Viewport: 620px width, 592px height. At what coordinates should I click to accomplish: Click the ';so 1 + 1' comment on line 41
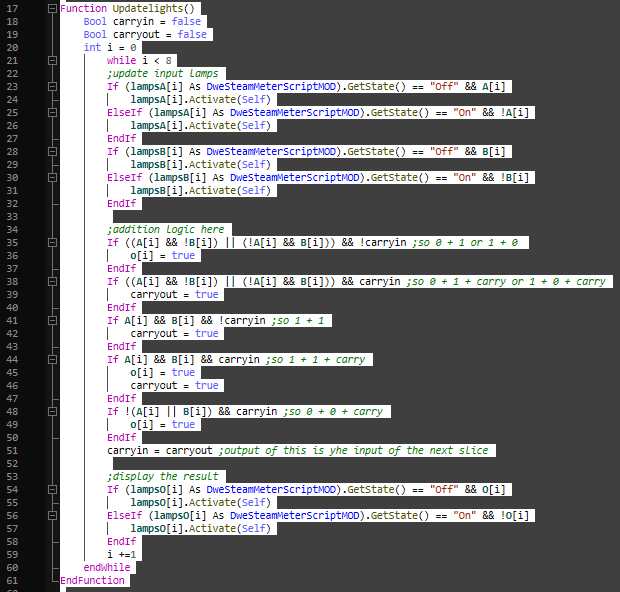tap(298, 320)
